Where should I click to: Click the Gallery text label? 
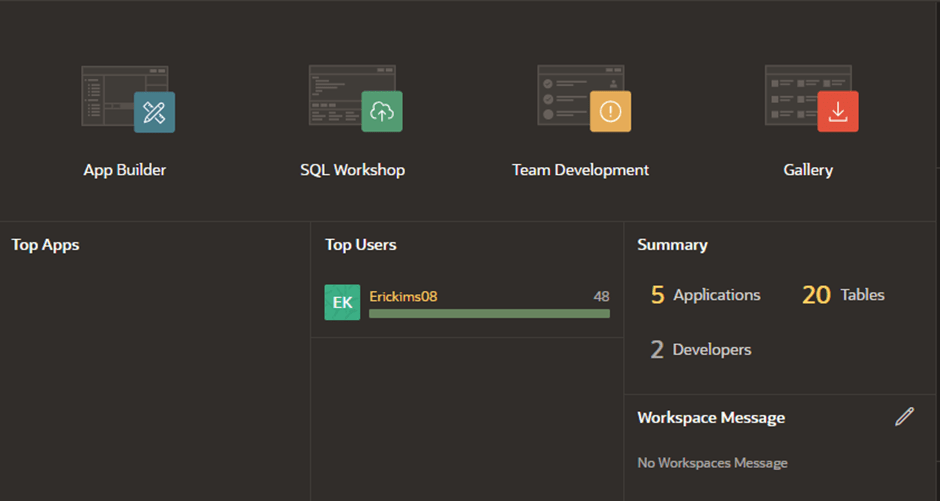808,170
